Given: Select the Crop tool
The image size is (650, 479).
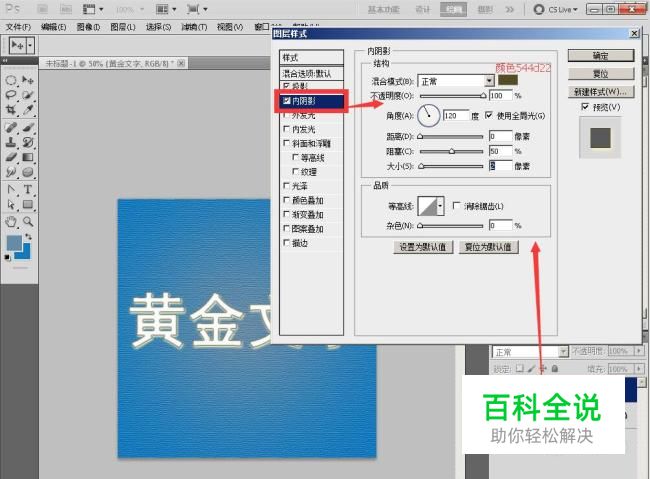Looking at the screenshot, I should (11, 110).
